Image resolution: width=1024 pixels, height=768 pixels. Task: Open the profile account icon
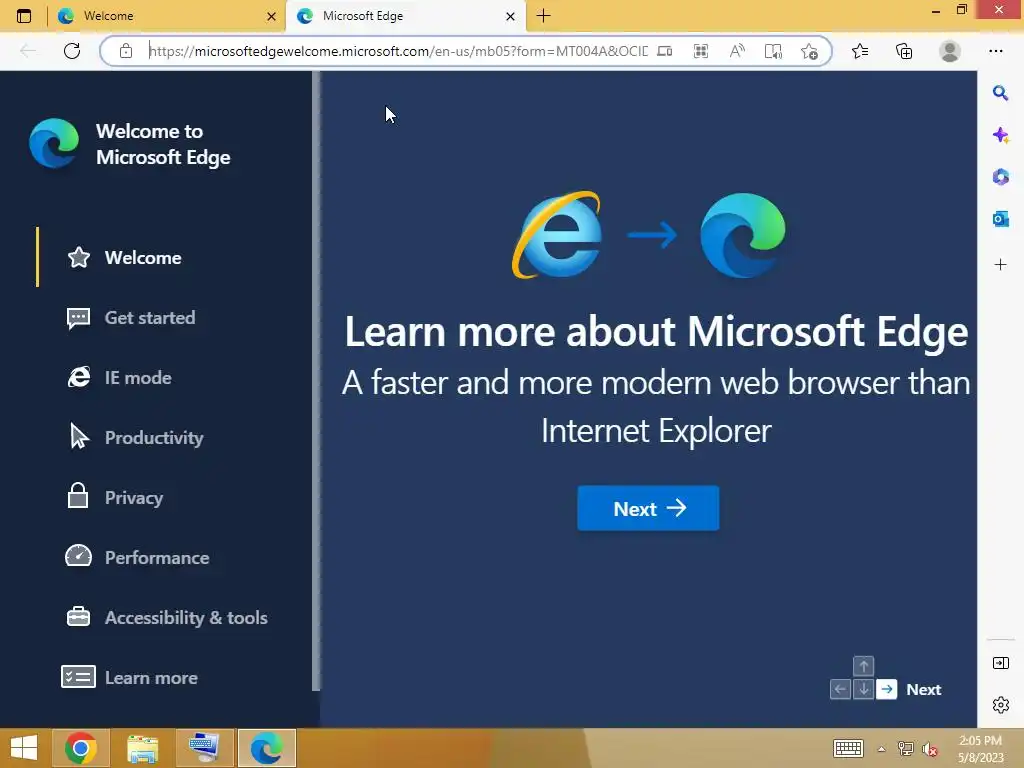pos(950,51)
